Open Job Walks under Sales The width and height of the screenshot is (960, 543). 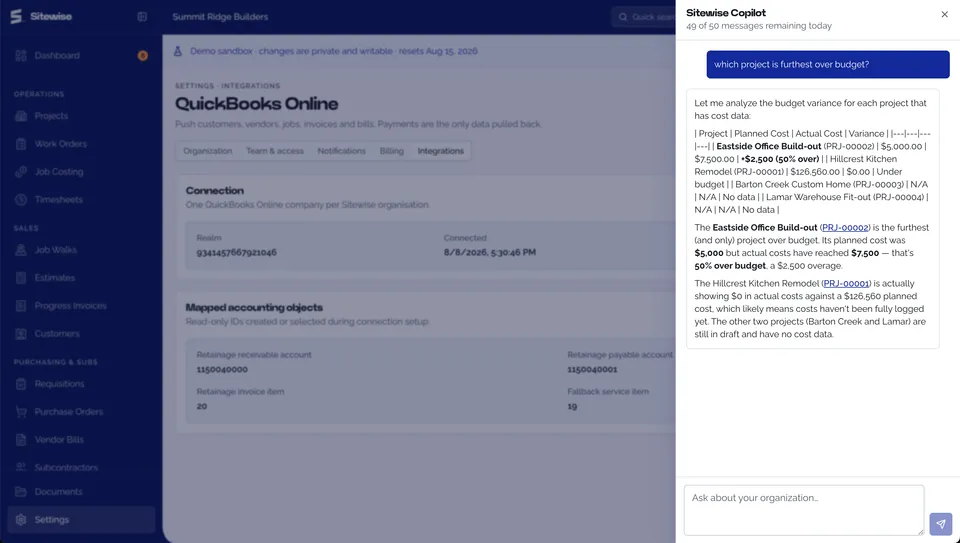click(81, 250)
